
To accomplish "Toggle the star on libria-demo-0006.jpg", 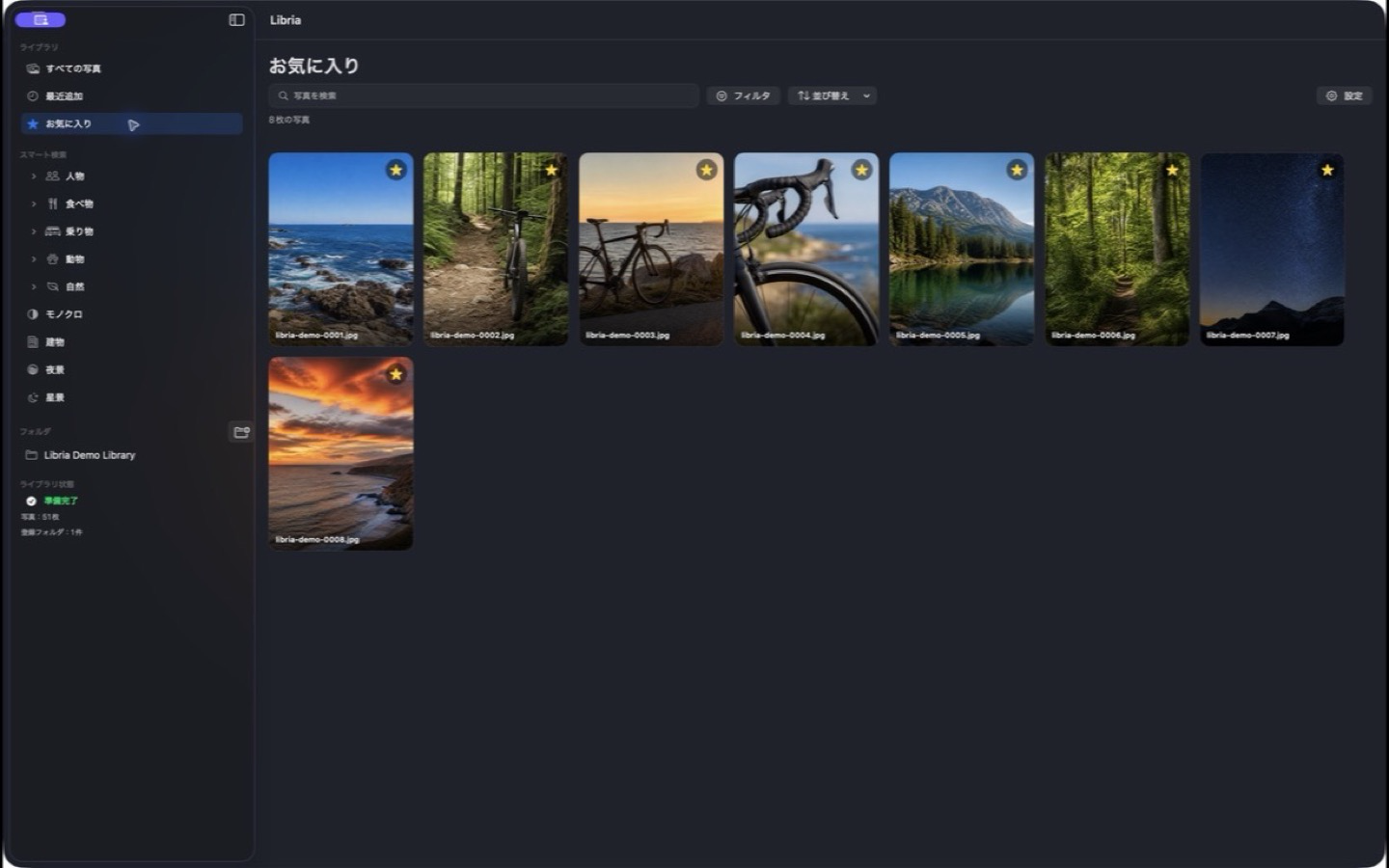I will [1172, 170].
